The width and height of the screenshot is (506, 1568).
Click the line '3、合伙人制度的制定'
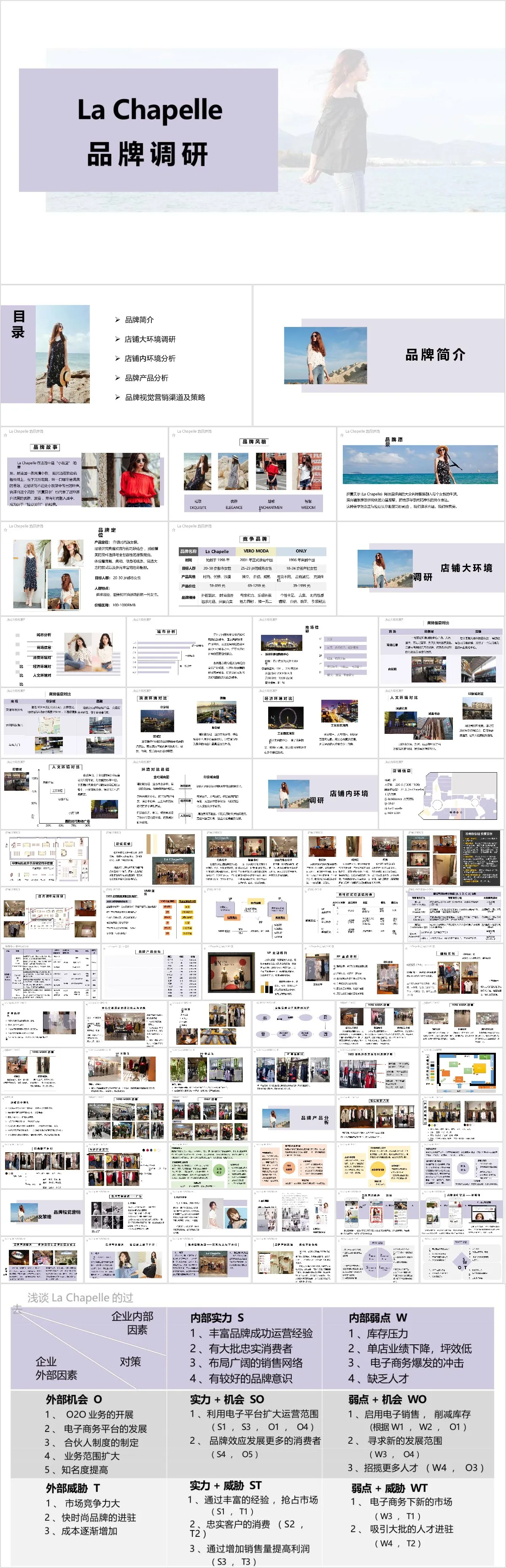(x=92, y=1442)
